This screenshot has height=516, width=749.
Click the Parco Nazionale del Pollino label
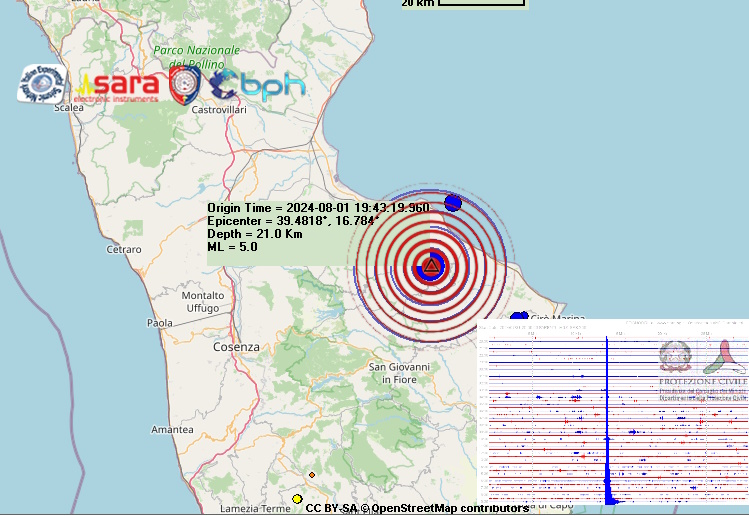pyautogui.click(x=197, y=57)
